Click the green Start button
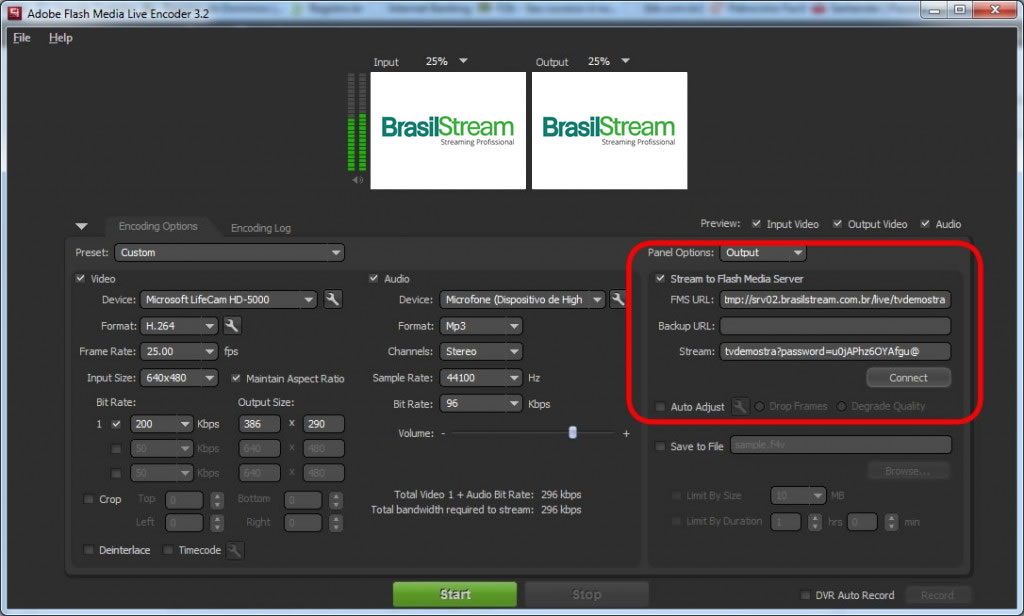Screen dimensions: 1024x616 point(455,594)
